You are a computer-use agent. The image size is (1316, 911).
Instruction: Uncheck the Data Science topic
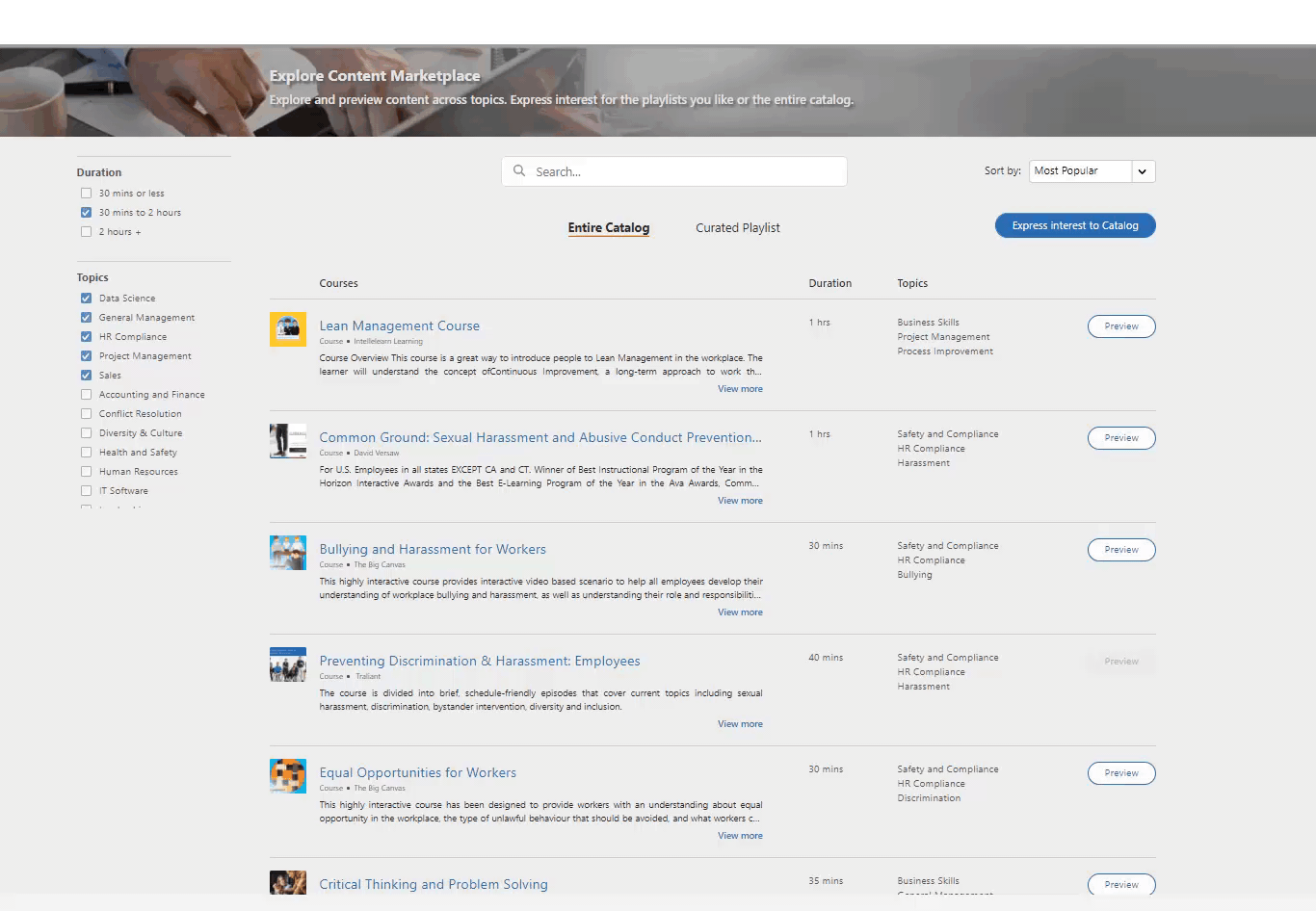[x=86, y=299]
